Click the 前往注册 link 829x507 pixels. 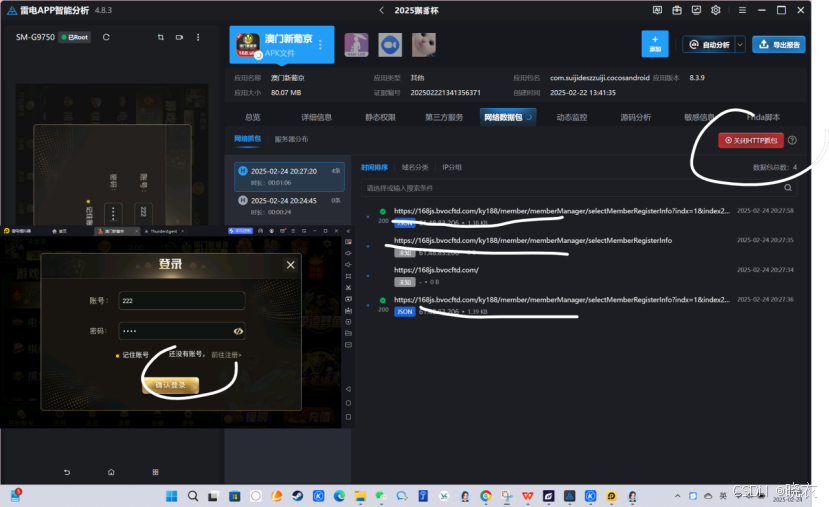coord(226,355)
